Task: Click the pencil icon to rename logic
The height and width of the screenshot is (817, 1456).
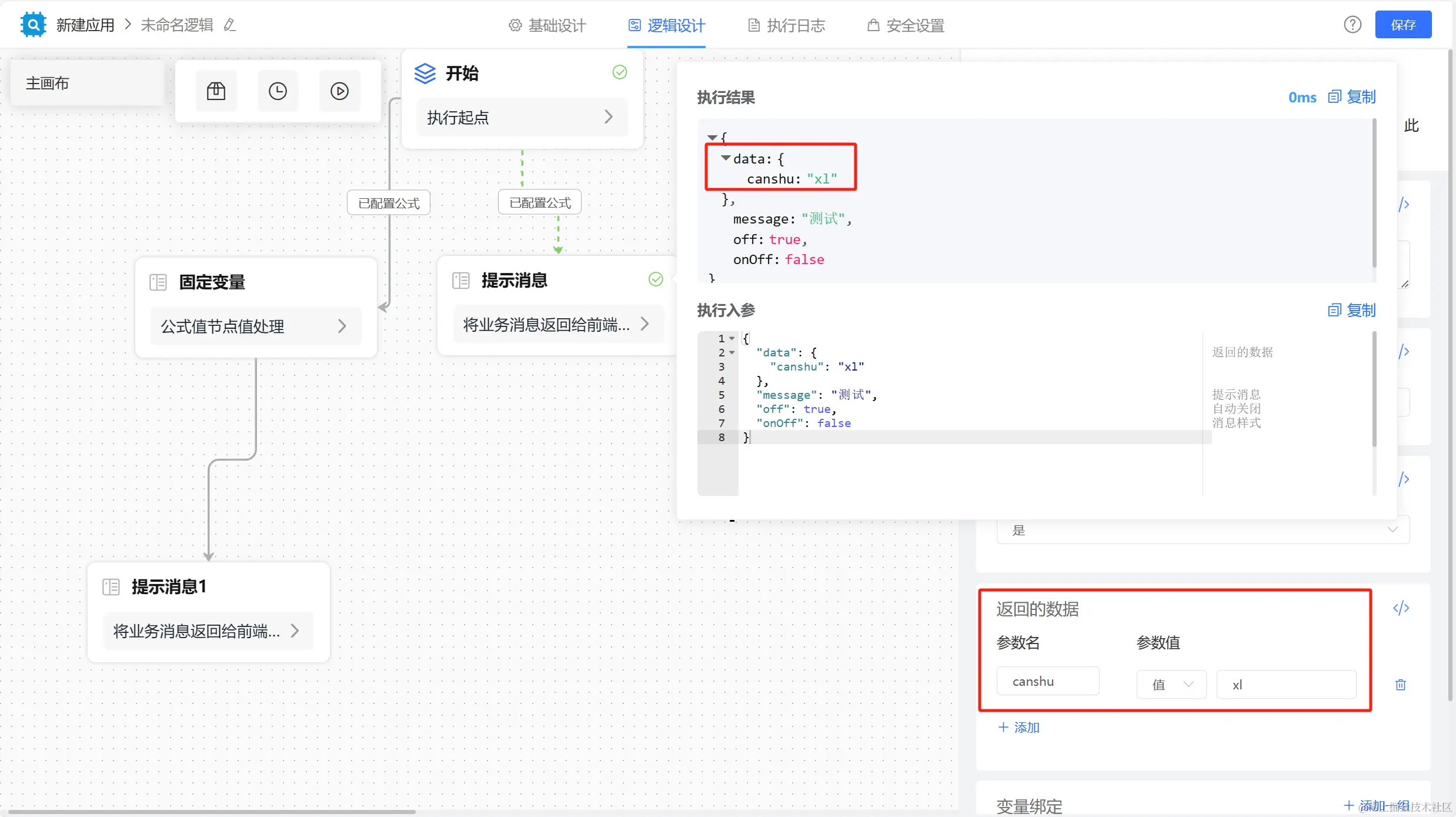Action: click(x=230, y=25)
